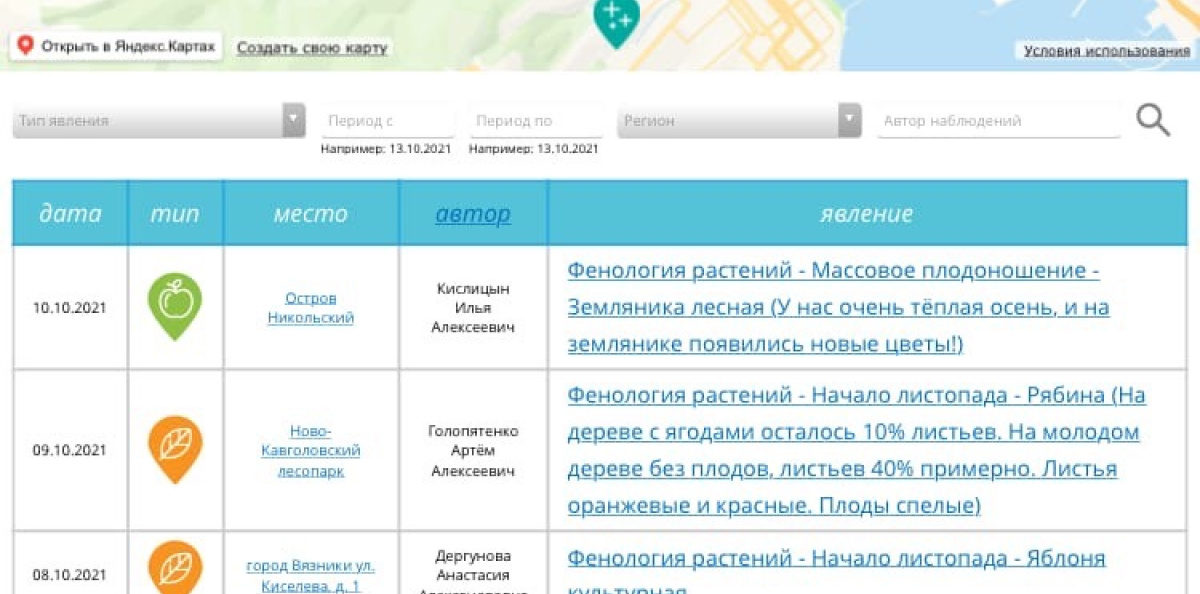
Task: Sort table by автор column header
Action: (473, 213)
